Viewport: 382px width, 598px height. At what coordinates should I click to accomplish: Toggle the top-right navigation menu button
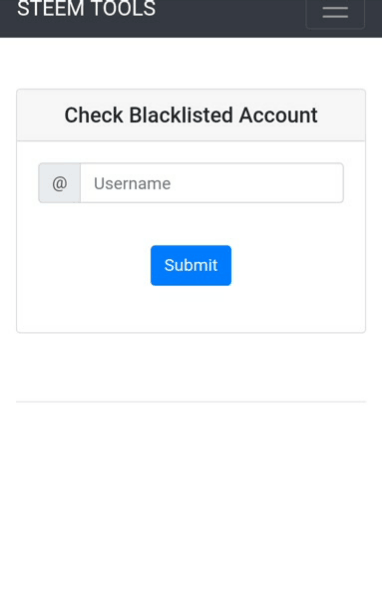tap(335, 13)
